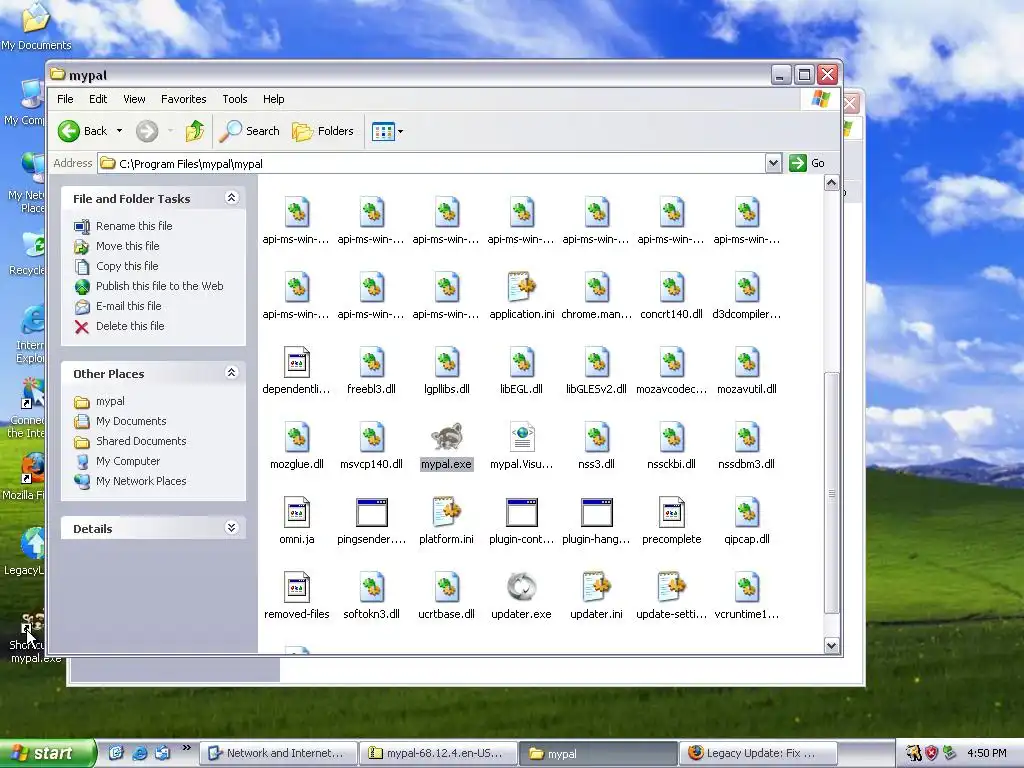Select the updater.ini file icon
The width and height of the screenshot is (1024, 768).
596,587
